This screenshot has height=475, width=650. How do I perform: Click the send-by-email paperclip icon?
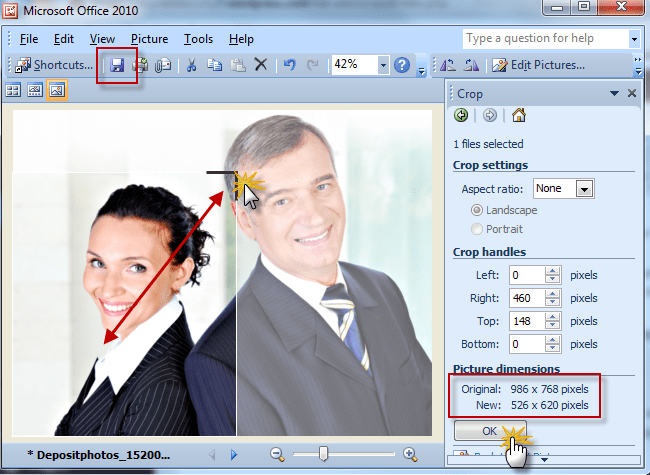click(163, 65)
